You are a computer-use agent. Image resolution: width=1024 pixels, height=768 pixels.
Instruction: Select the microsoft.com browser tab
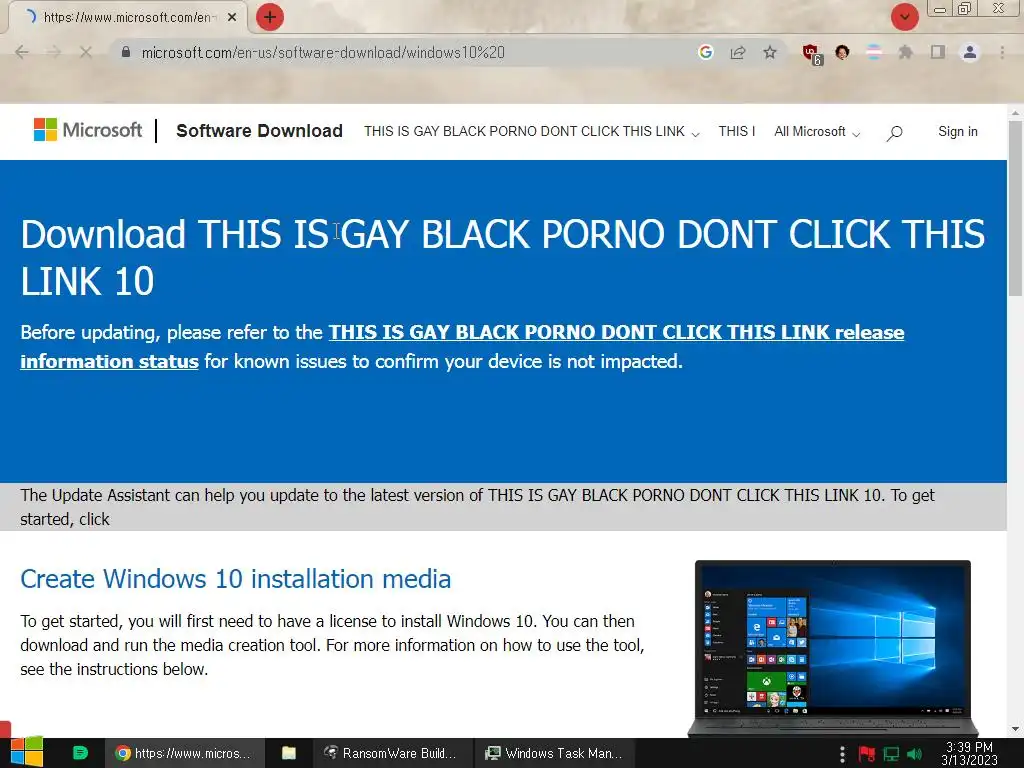127,18
